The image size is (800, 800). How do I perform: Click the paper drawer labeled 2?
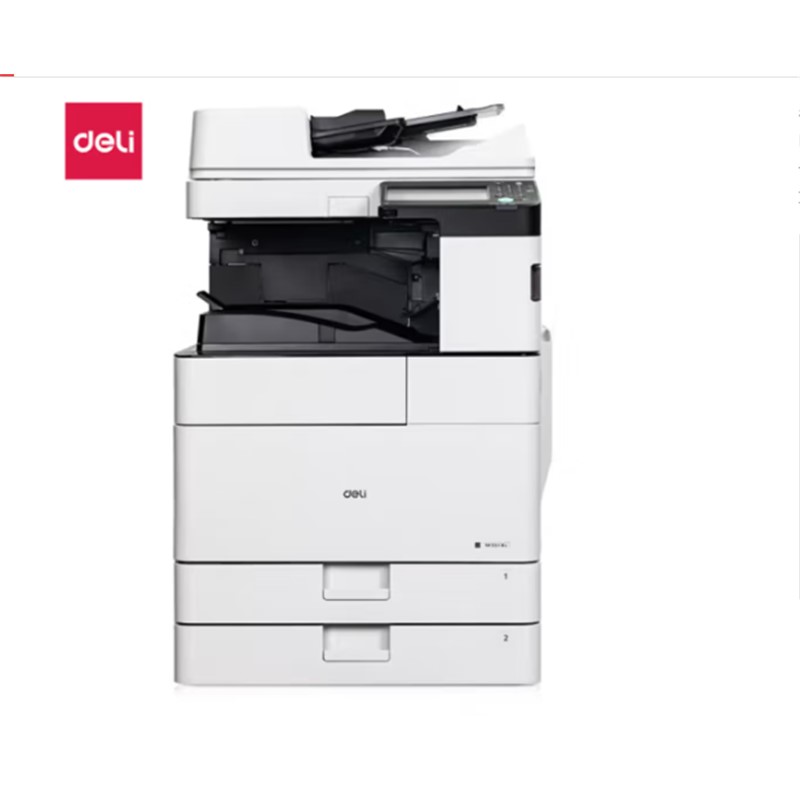tap(357, 655)
